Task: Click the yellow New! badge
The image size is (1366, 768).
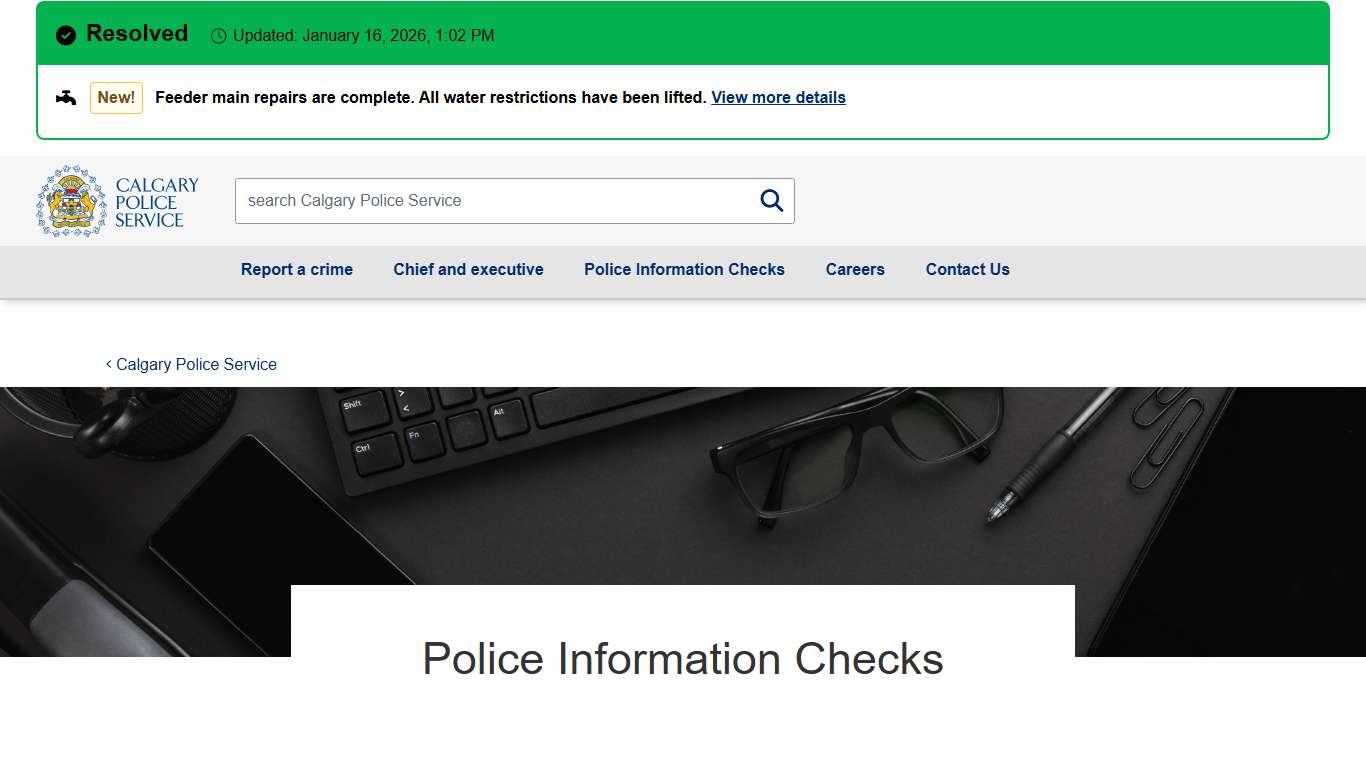Action: pos(116,97)
